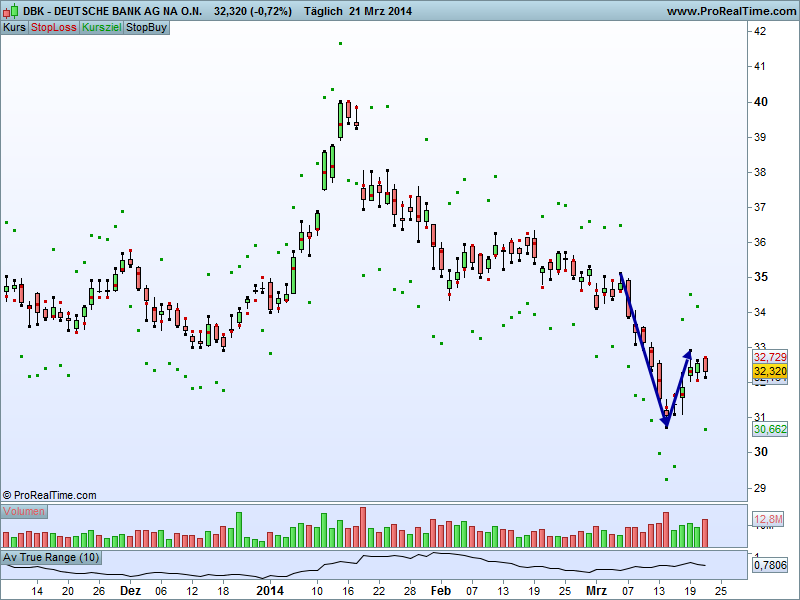Image resolution: width=800 pixels, height=600 pixels.
Task: Click the 12,8M volume value label
Action: [x=768, y=519]
